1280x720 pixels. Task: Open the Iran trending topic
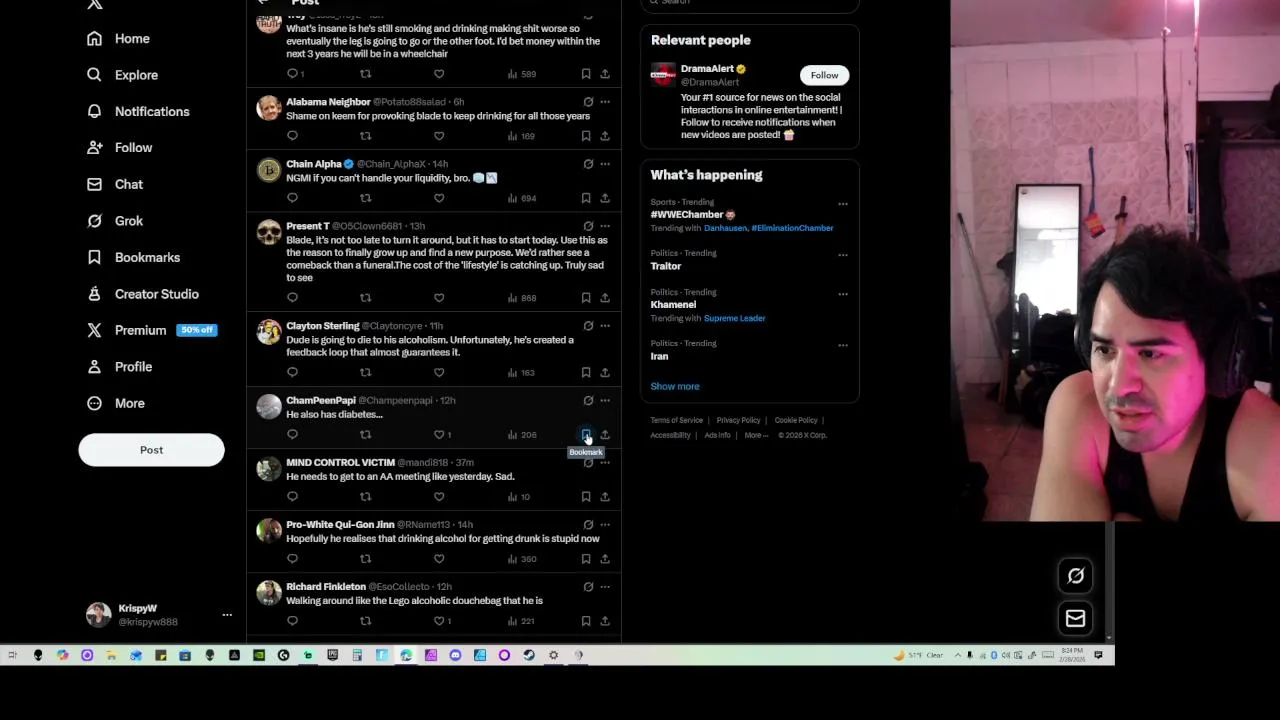[659, 356]
